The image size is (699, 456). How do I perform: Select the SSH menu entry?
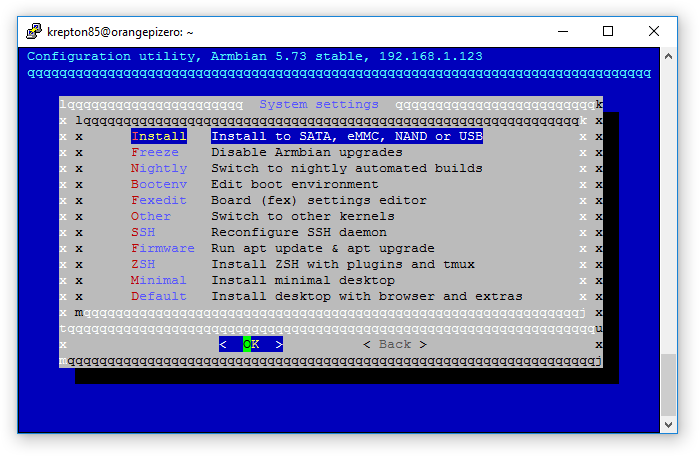[143, 232]
